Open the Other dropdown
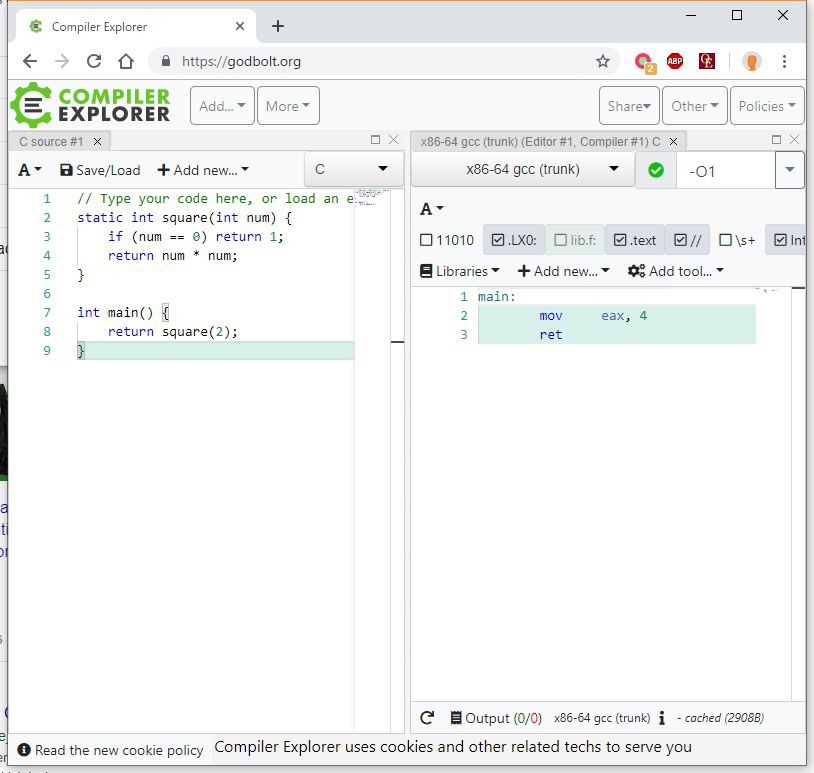Screen dimensions: 814x773 [x=695, y=106]
